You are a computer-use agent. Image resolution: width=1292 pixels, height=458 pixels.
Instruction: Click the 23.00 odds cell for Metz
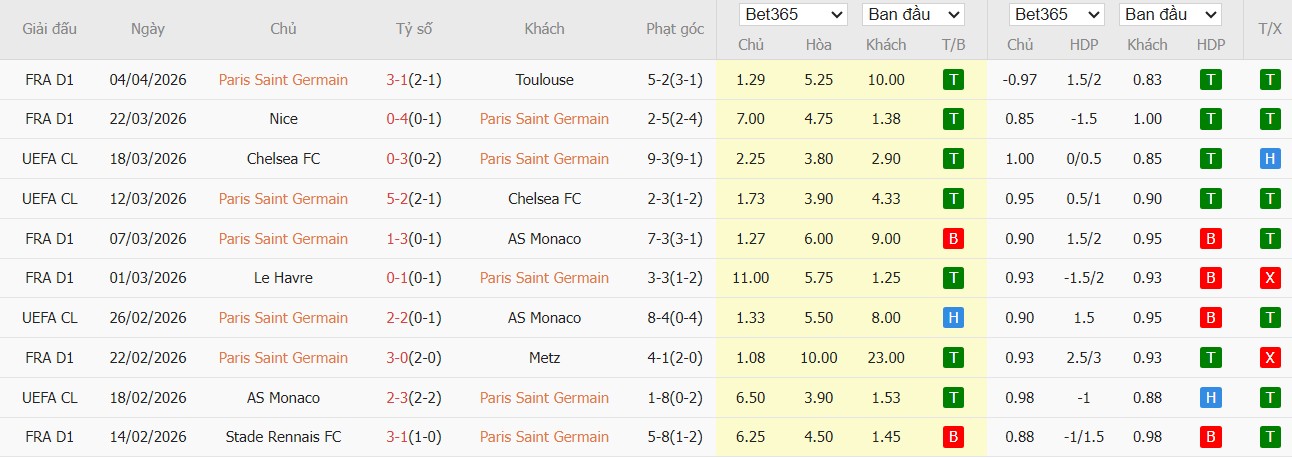[886, 358]
